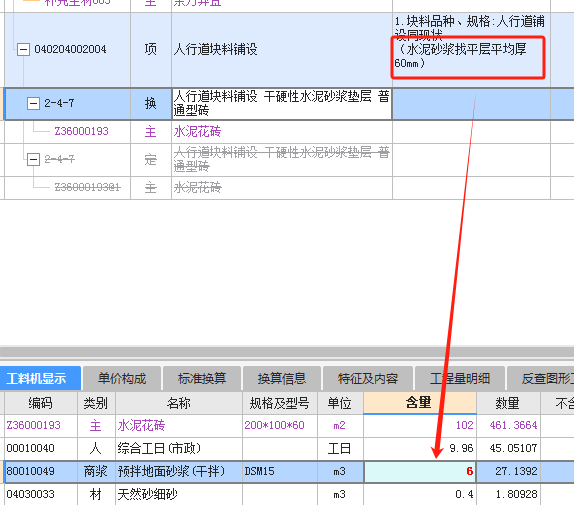Viewport: 574px width, 505px height.
Task: Click the 综合工日(市政) name cell
Action: [x=179, y=449]
